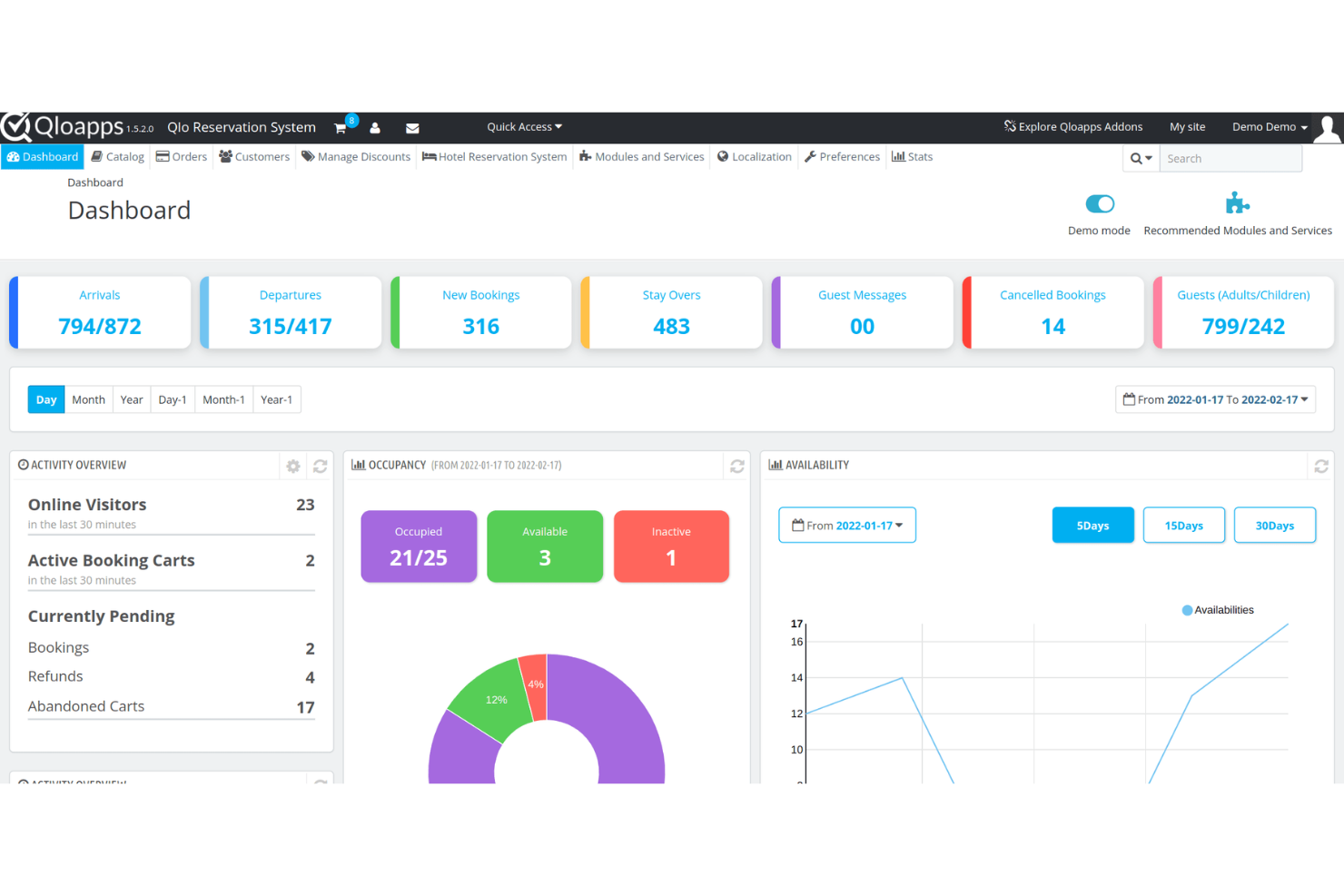Open the New Bookings stat card
This screenshot has width=1344, height=896.
point(481,312)
